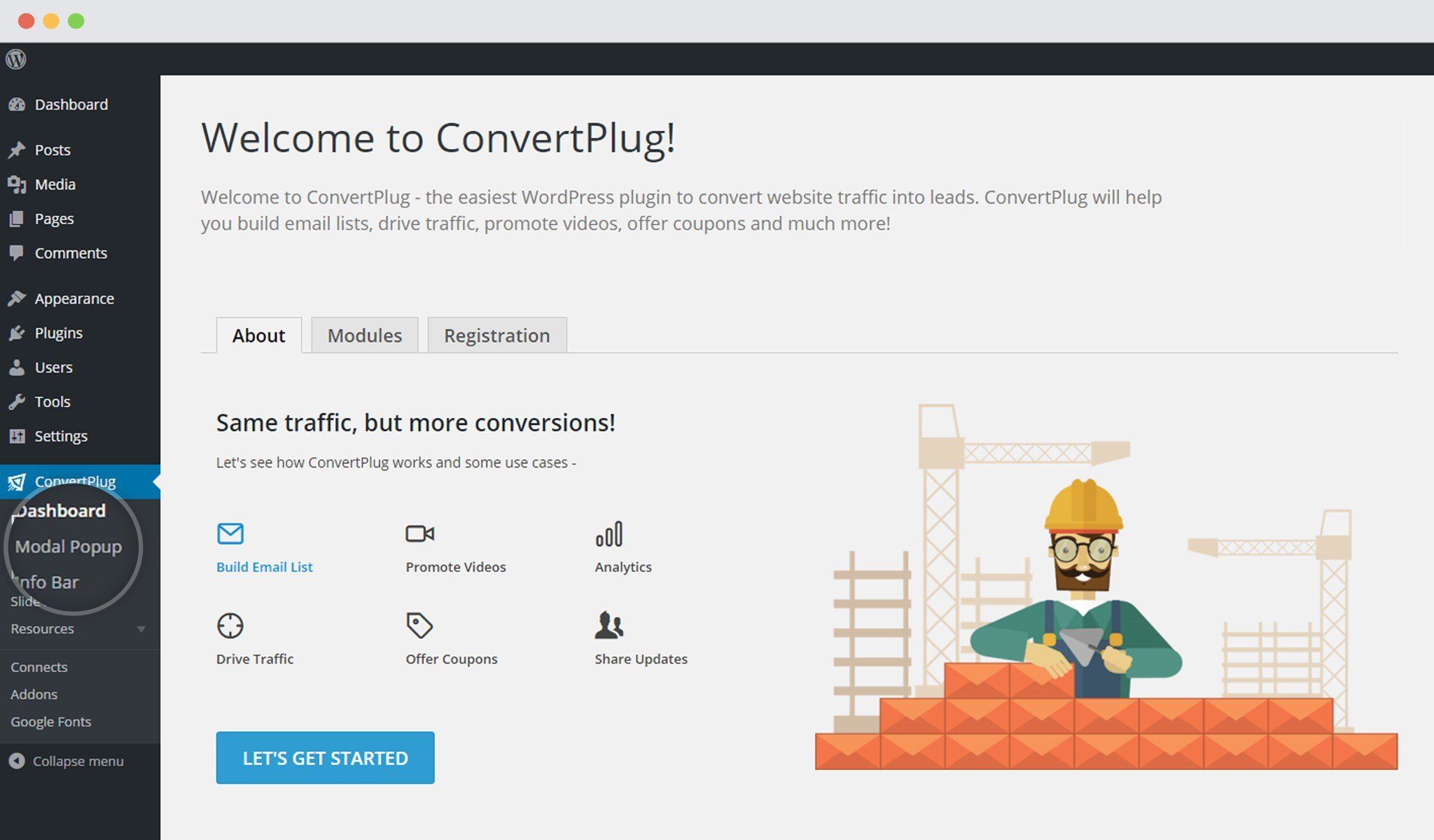The width and height of the screenshot is (1434, 840).
Task: Open the Plugins admin menu
Action: coord(58,333)
